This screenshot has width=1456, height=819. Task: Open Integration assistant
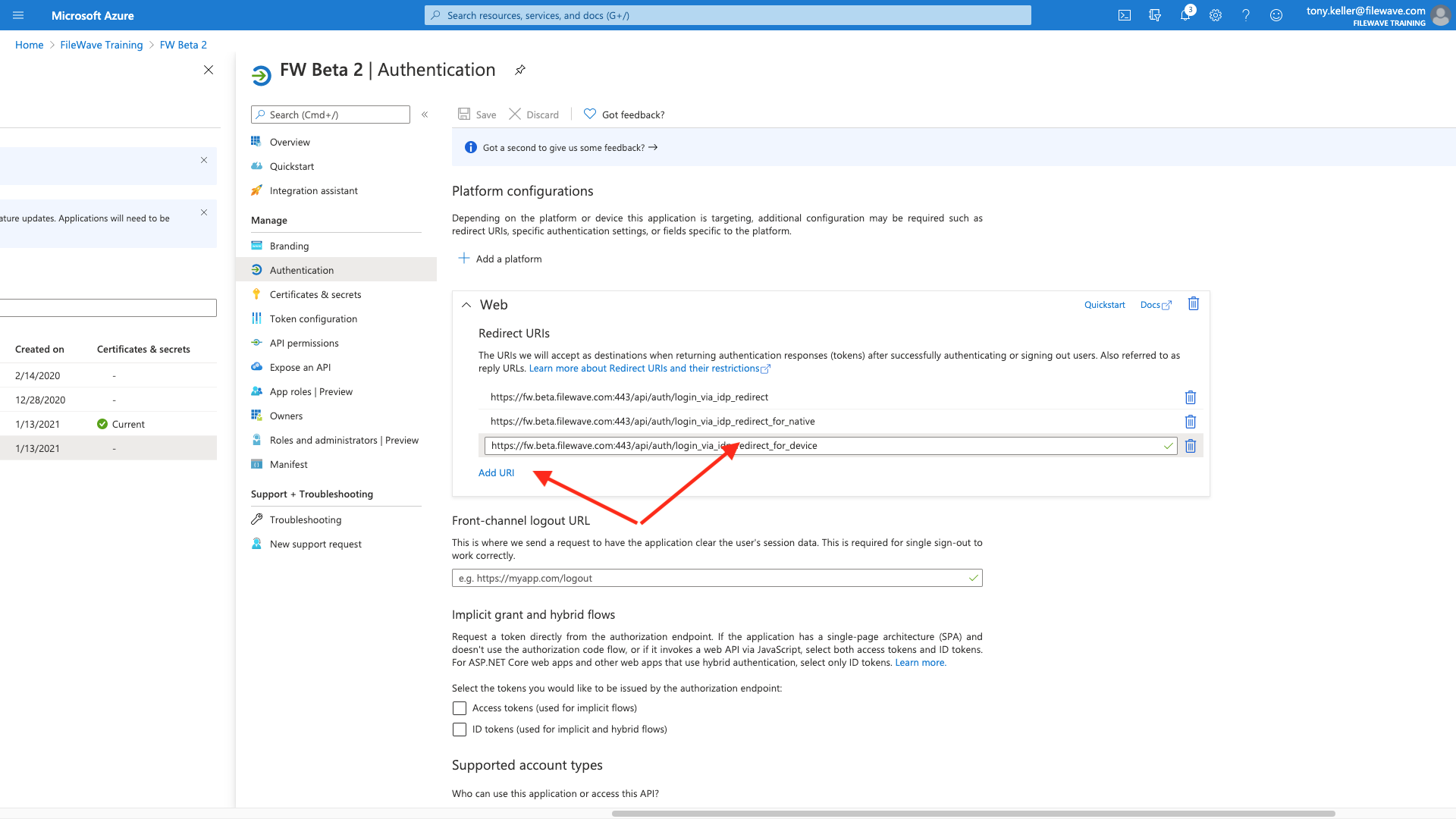pos(313,190)
